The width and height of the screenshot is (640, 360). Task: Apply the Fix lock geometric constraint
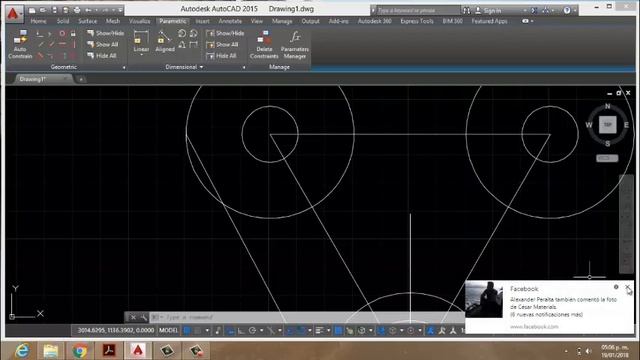pyautogui.click(x=73, y=33)
